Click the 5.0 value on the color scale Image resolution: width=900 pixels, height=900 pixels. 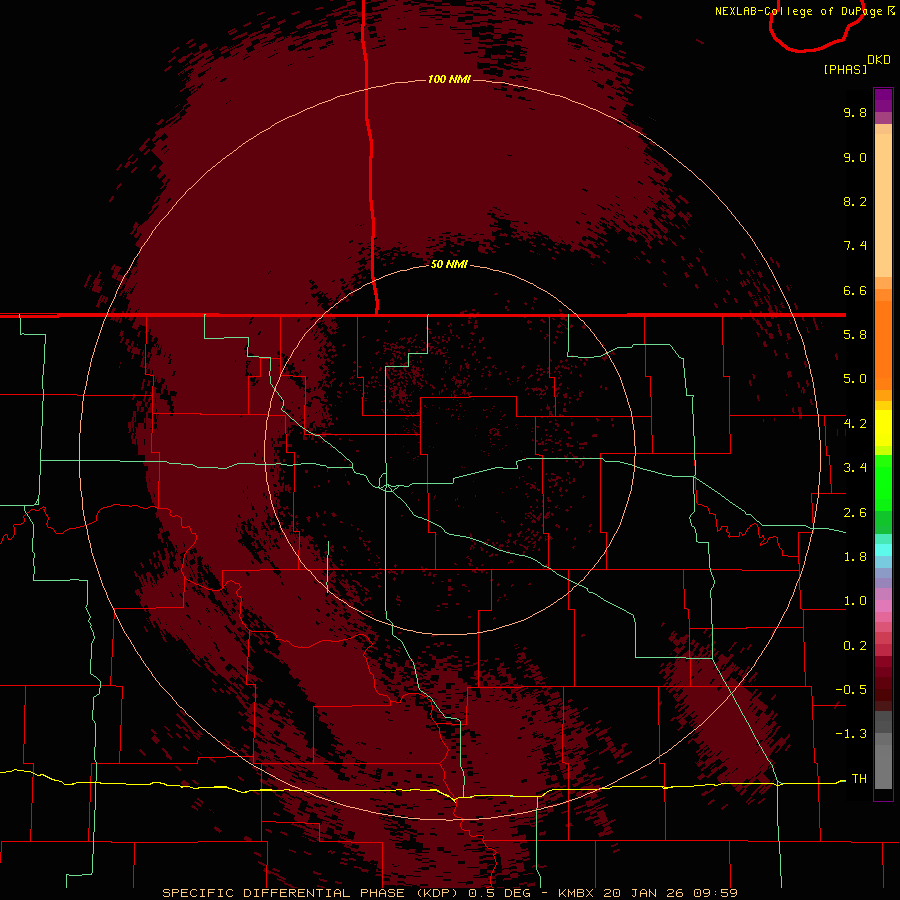coord(855,379)
